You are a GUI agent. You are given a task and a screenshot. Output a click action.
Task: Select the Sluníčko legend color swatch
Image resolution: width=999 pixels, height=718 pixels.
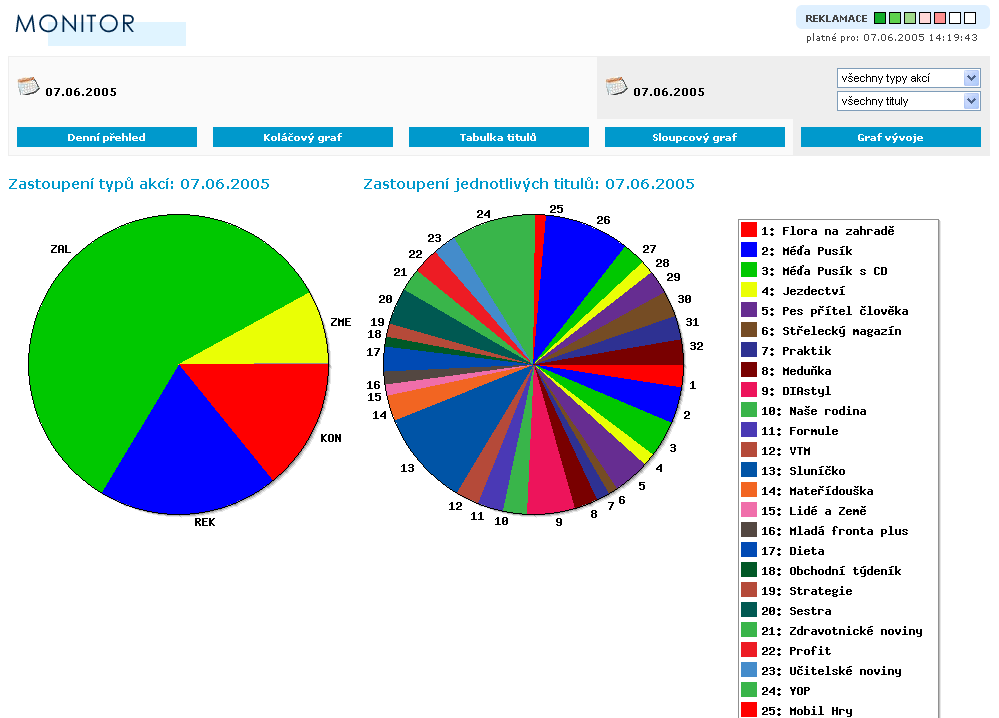tap(748, 471)
